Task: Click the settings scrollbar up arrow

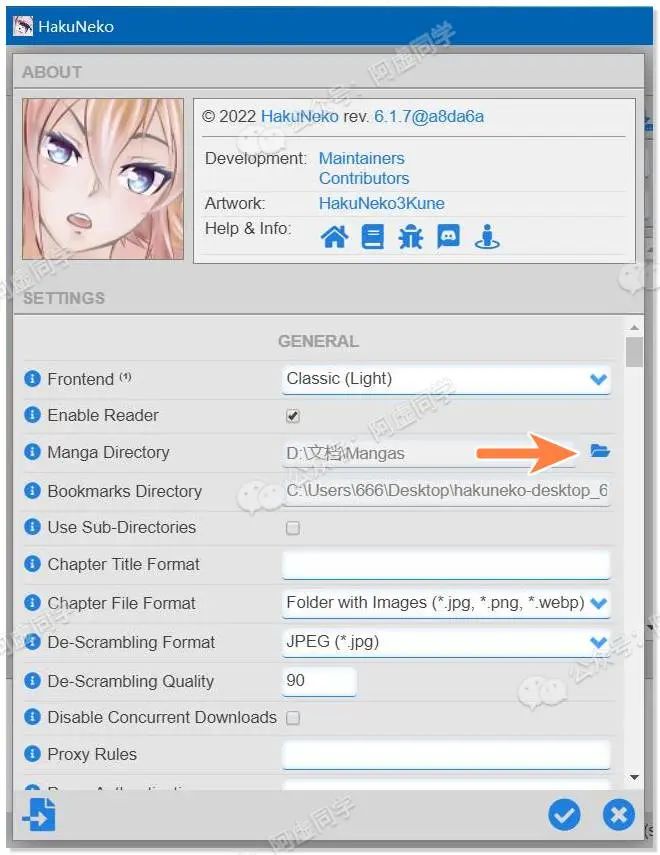Action: pyautogui.click(x=634, y=327)
